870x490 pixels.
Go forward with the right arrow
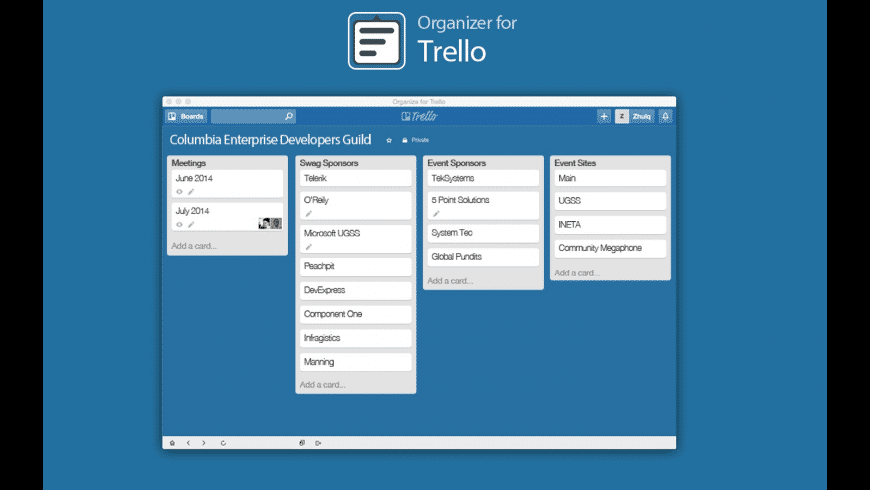(x=204, y=443)
